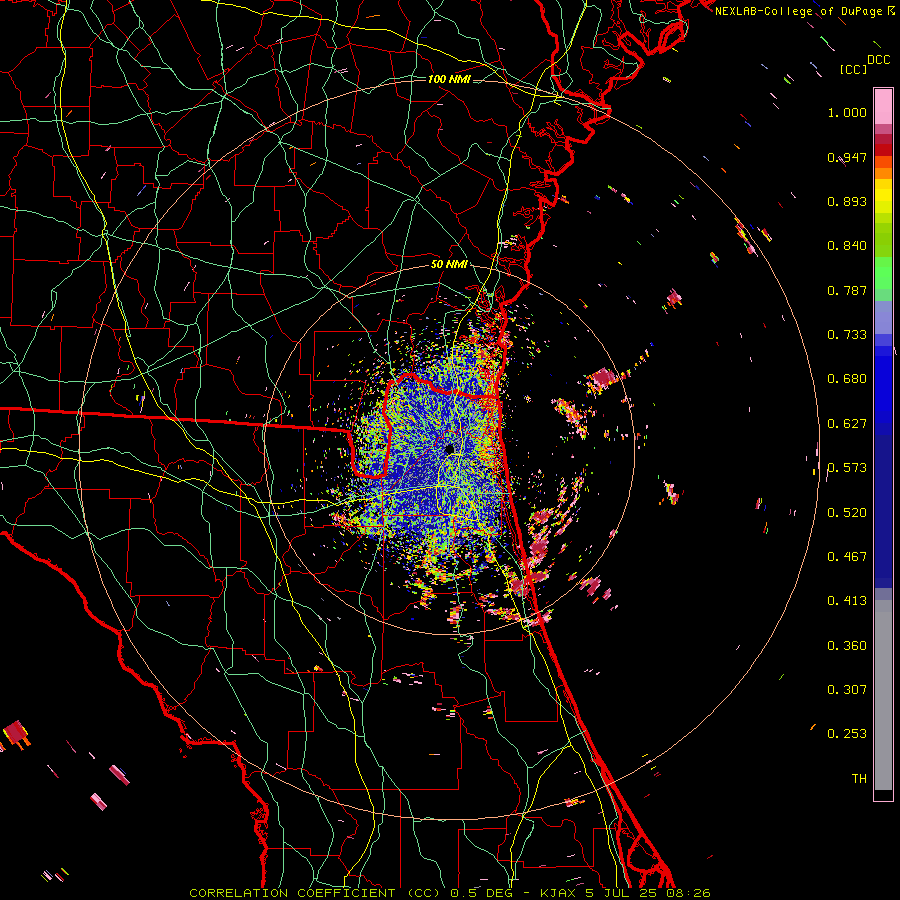
Task: Click the TH threshold label
Action: click(x=859, y=779)
